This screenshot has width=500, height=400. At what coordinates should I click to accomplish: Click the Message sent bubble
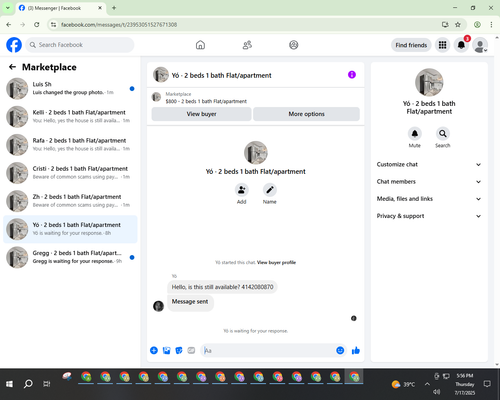[x=190, y=303]
